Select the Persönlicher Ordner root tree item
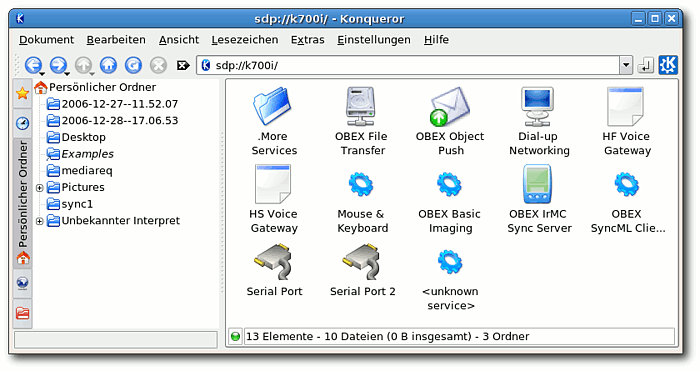The image size is (700, 371). [x=102, y=87]
